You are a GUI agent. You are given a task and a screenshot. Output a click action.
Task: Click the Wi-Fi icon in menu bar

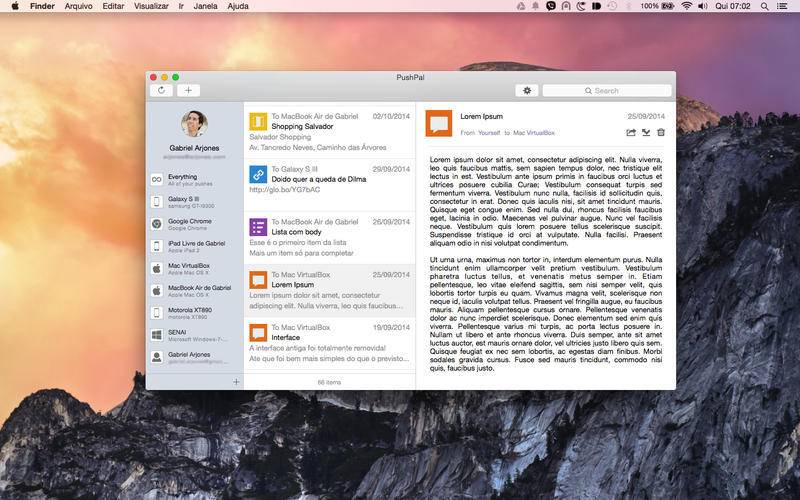(x=687, y=6)
